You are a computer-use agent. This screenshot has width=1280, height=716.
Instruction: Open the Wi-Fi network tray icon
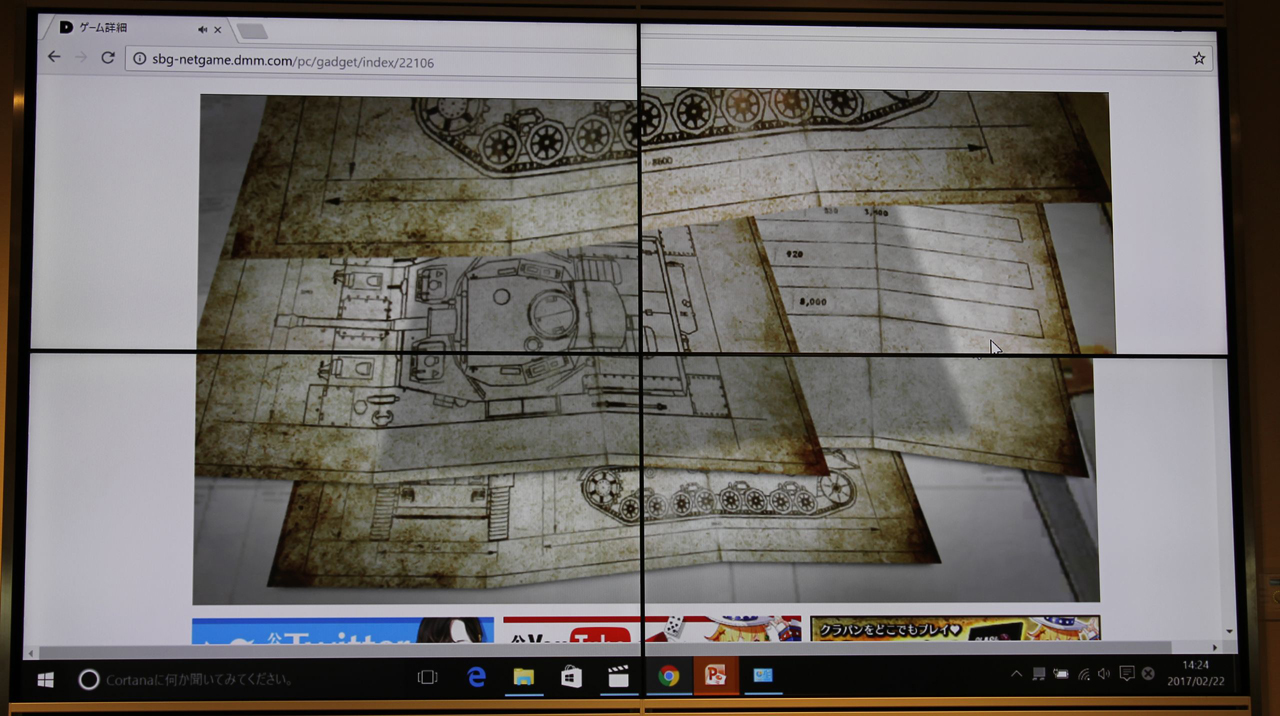point(1083,674)
